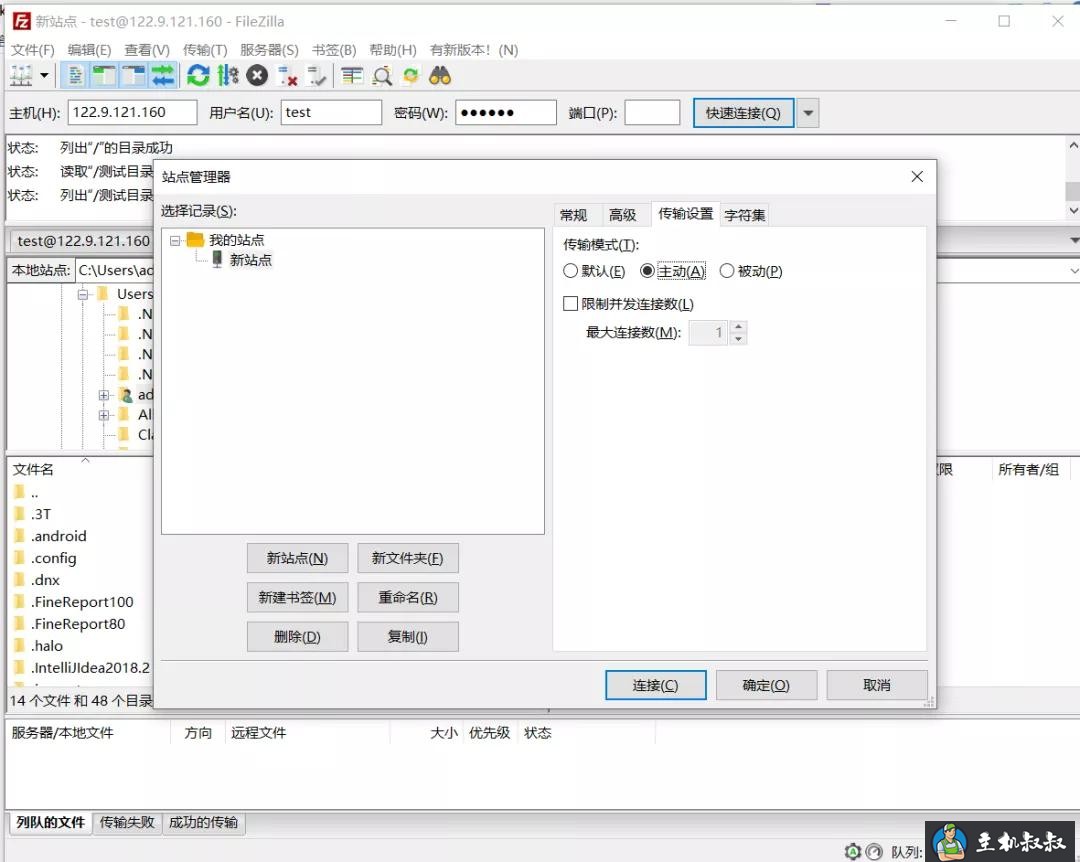Switch to 列队的文件 queue tab
The height and width of the screenshot is (862, 1080).
coord(50,822)
